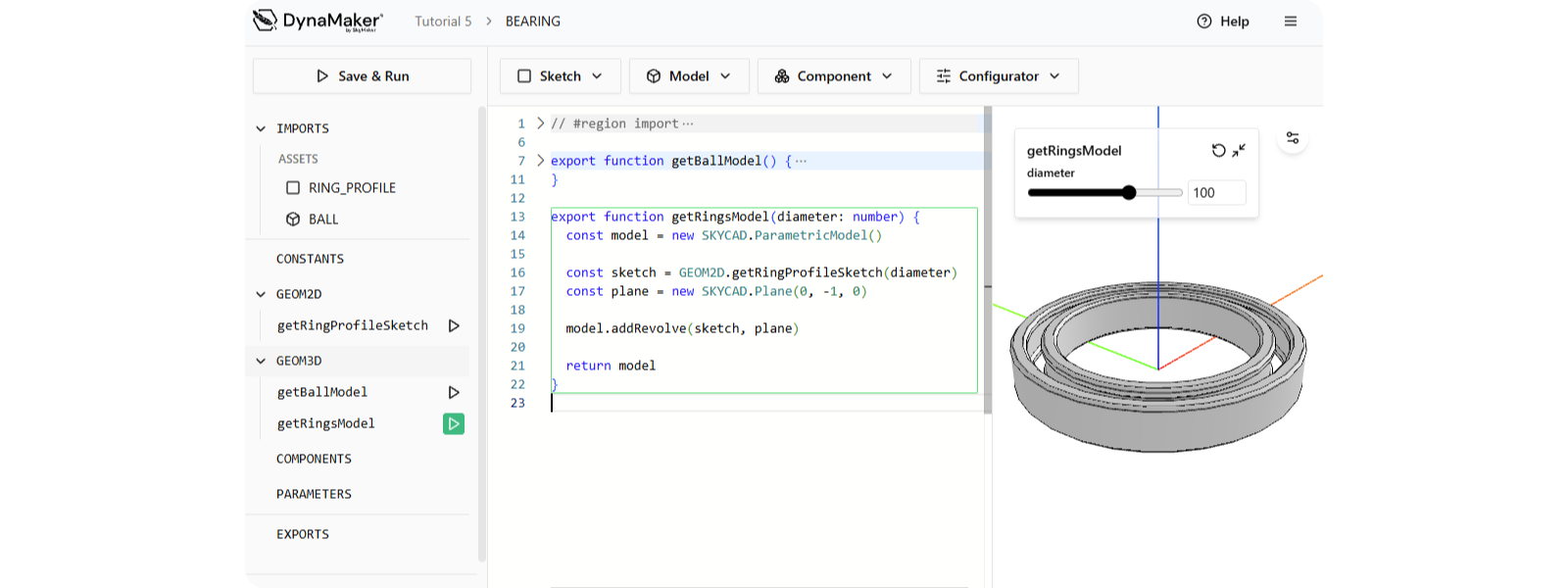This screenshot has height=588, width=1568.
Task: Open the Configurator dropdown menu
Action: [x=998, y=76]
